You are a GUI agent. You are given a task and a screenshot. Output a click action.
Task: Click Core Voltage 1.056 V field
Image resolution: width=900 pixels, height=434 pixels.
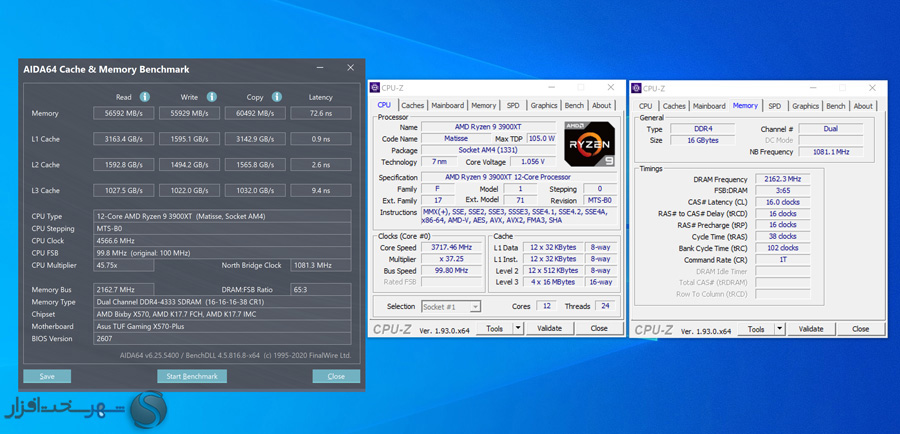[533, 162]
